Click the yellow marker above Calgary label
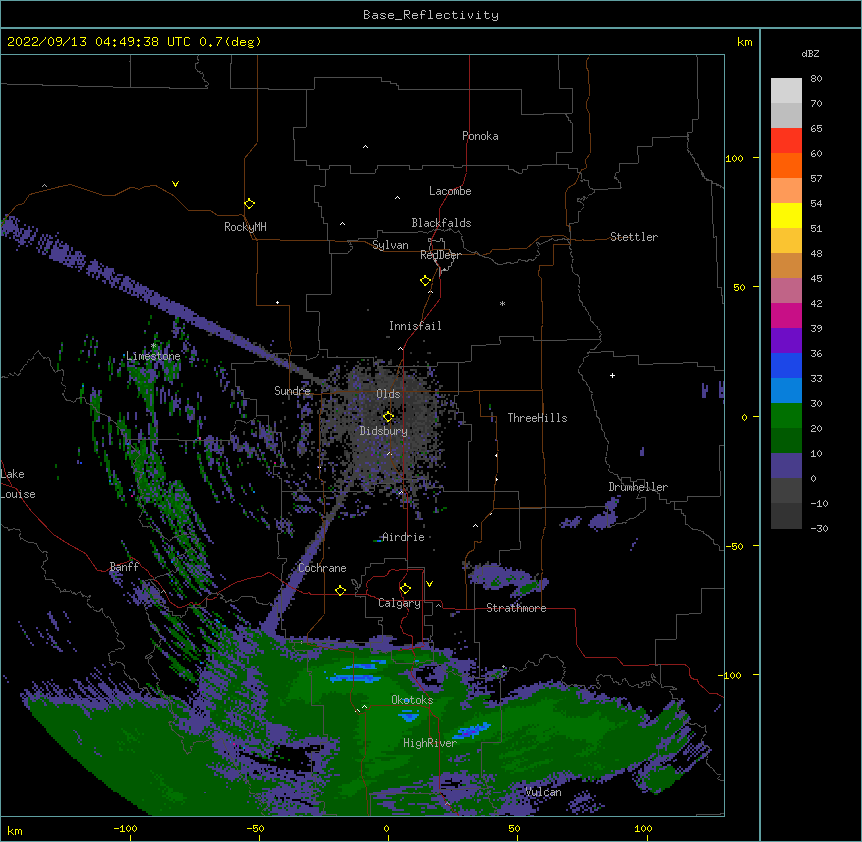The width and height of the screenshot is (862, 842). [405, 589]
